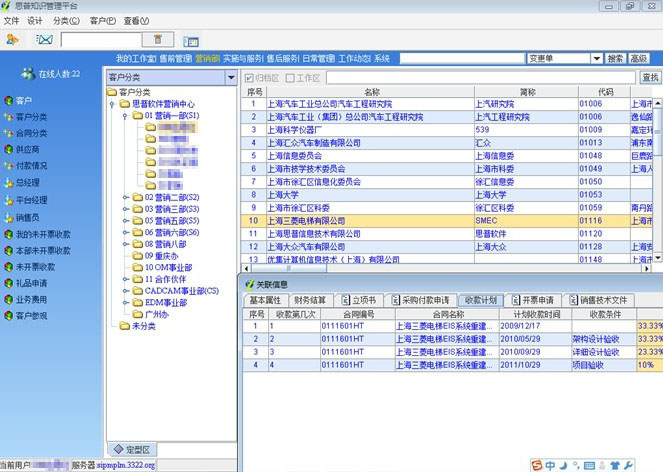Viewport: 663px width, 472px height.
Task: Click the 搜索 button
Action: (615, 58)
